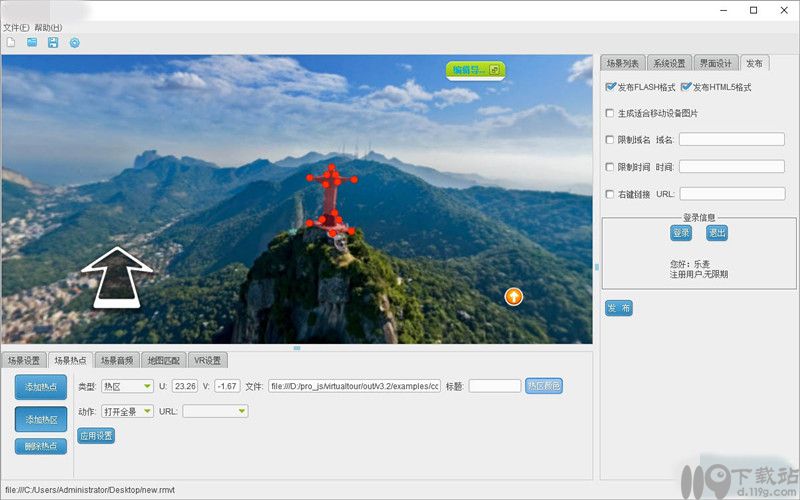This screenshot has width=800, height=500.
Task: Click the 标题 title field
Action: point(495,386)
